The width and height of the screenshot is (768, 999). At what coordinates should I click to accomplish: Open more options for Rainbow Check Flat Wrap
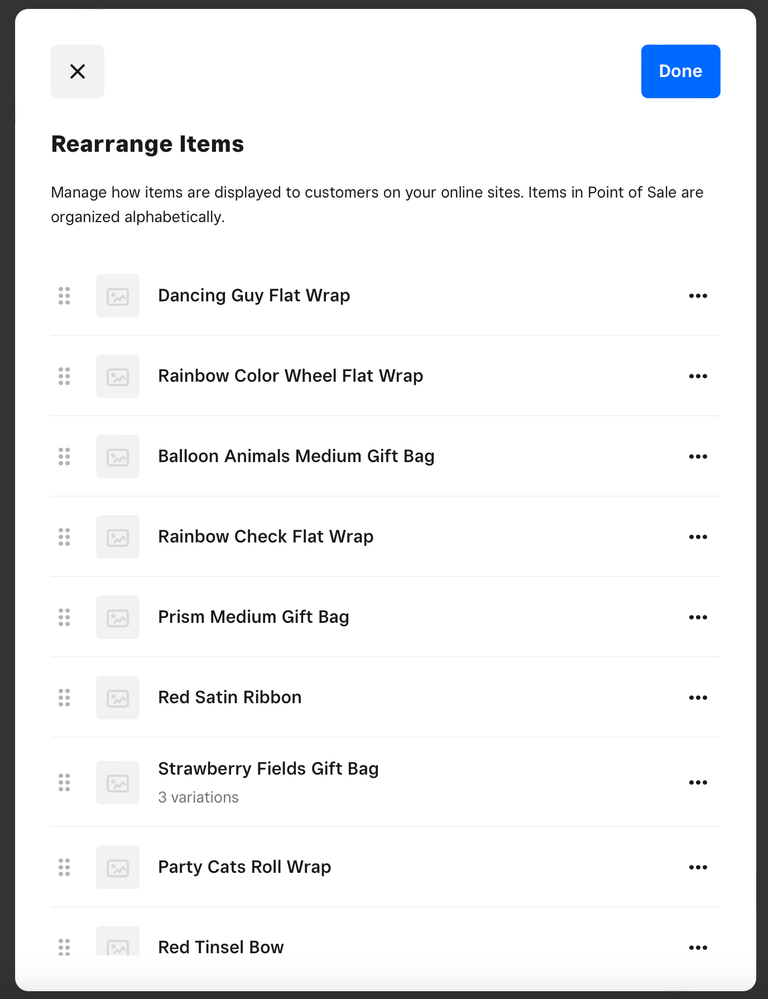coord(698,537)
